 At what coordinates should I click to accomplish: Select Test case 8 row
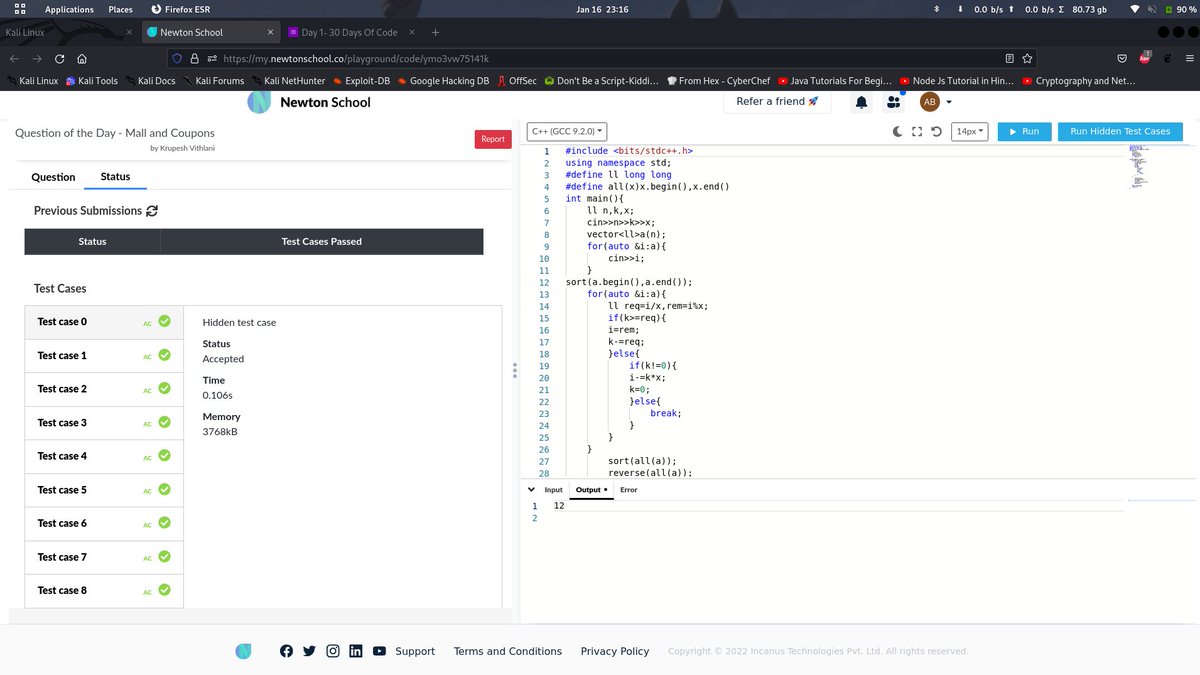104,590
